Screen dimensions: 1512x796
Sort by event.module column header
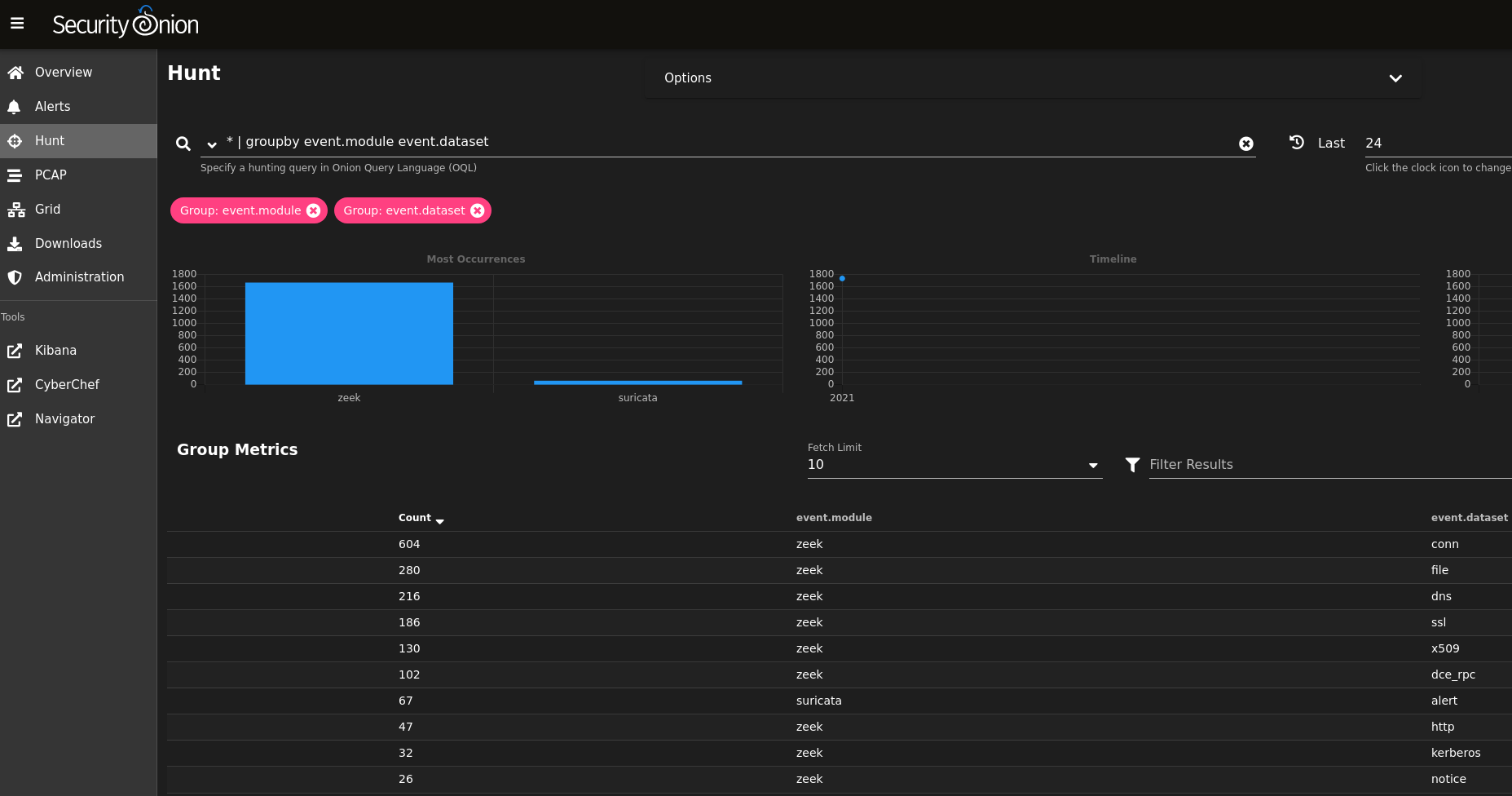(834, 518)
